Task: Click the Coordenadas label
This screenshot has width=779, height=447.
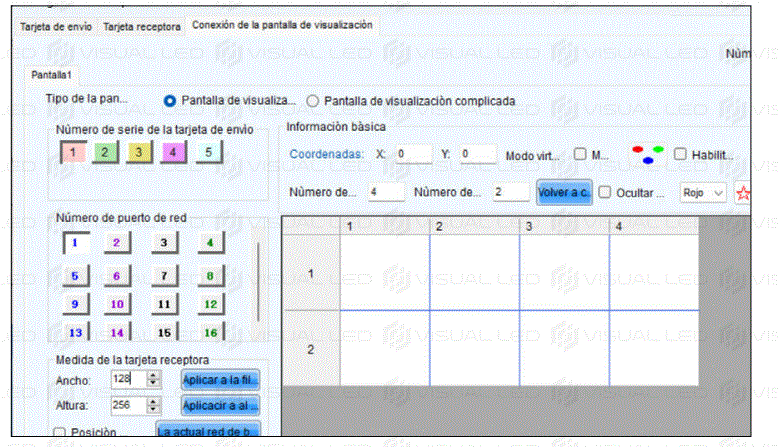Action: click(326, 154)
